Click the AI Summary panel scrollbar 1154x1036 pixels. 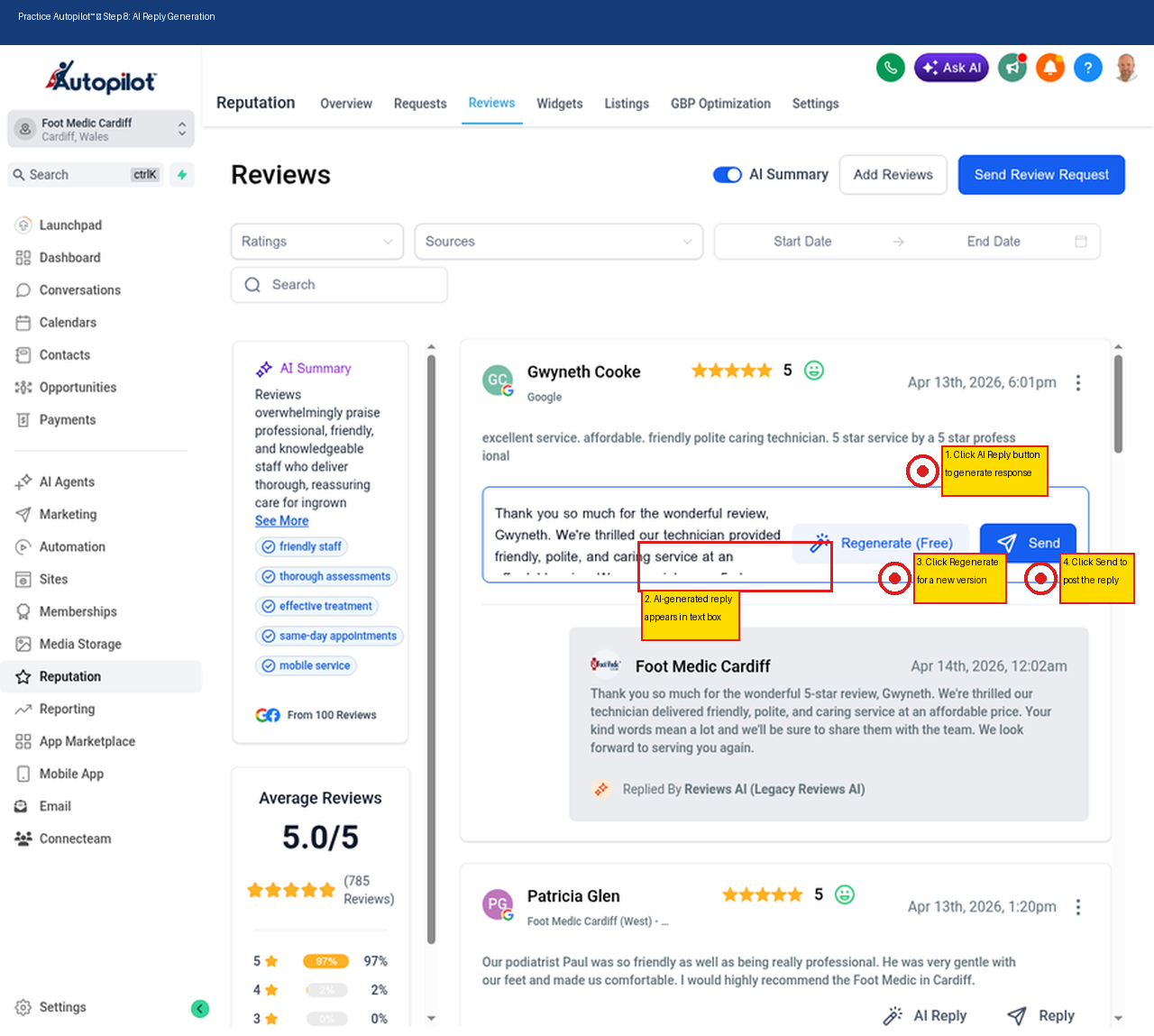[431, 649]
